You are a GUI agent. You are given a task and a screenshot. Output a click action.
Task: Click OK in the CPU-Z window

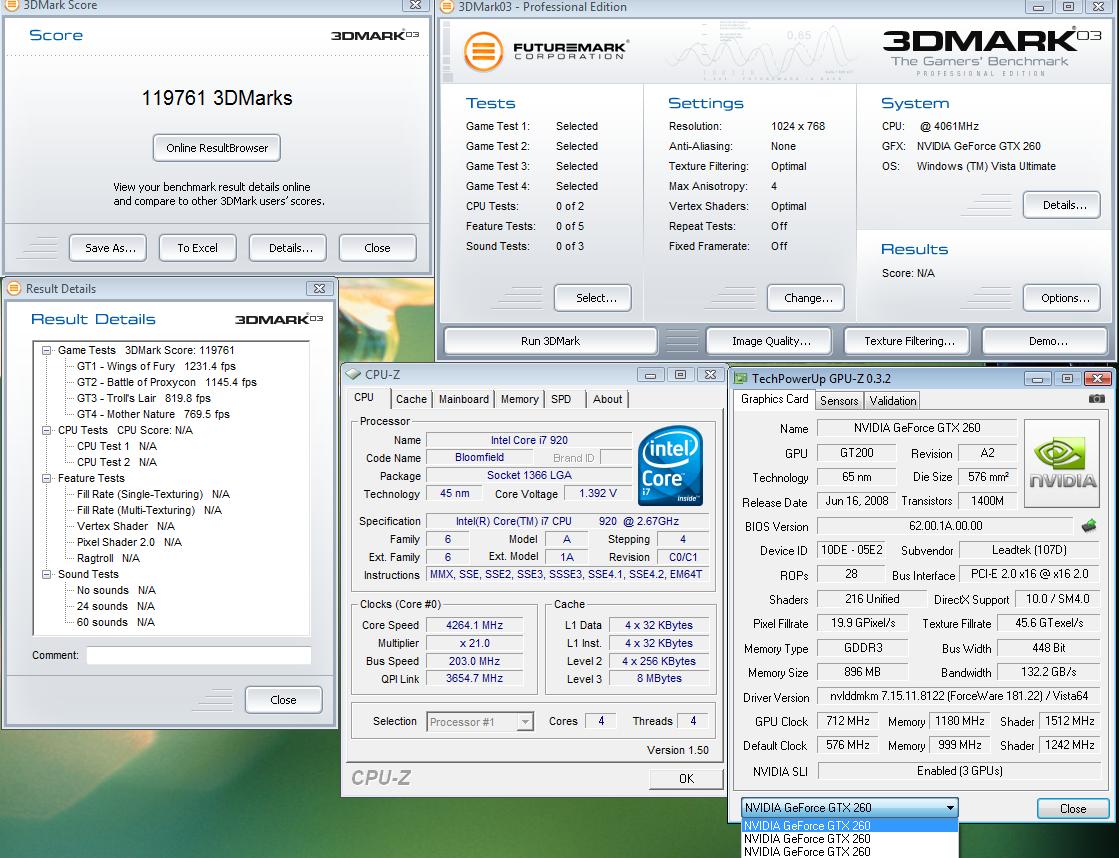686,778
